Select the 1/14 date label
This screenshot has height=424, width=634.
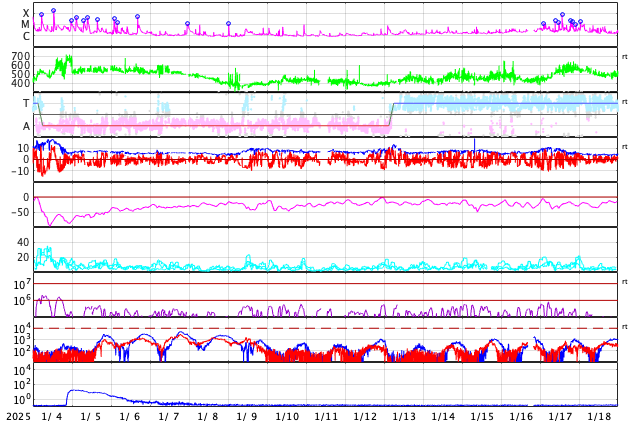(x=443, y=416)
